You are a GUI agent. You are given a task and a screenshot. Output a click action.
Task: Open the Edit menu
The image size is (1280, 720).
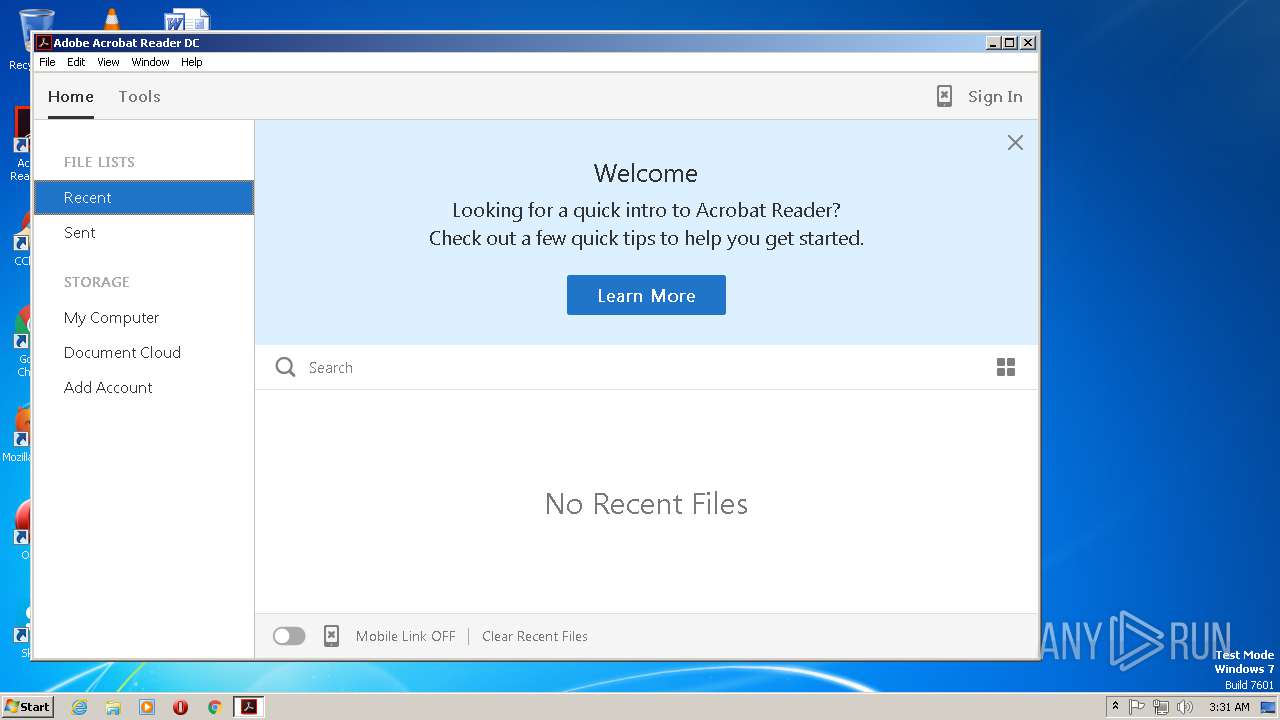click(x=76, y=62)
